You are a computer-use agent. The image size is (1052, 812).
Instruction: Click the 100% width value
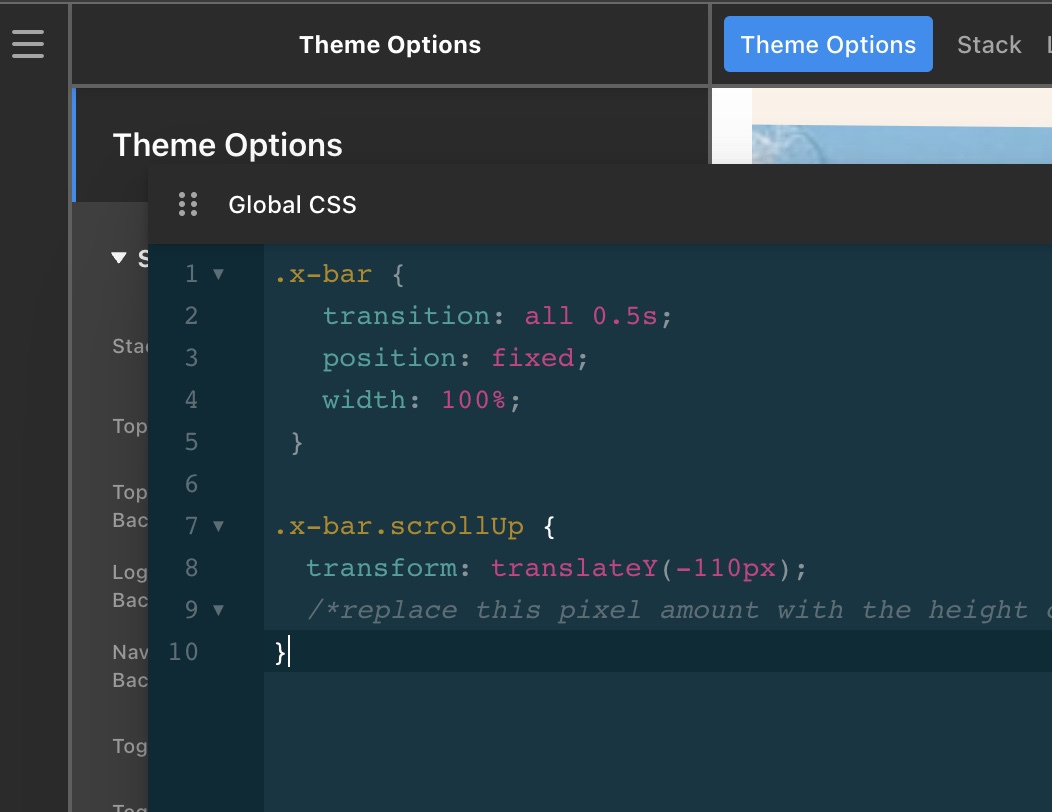[x=474, y=400]
